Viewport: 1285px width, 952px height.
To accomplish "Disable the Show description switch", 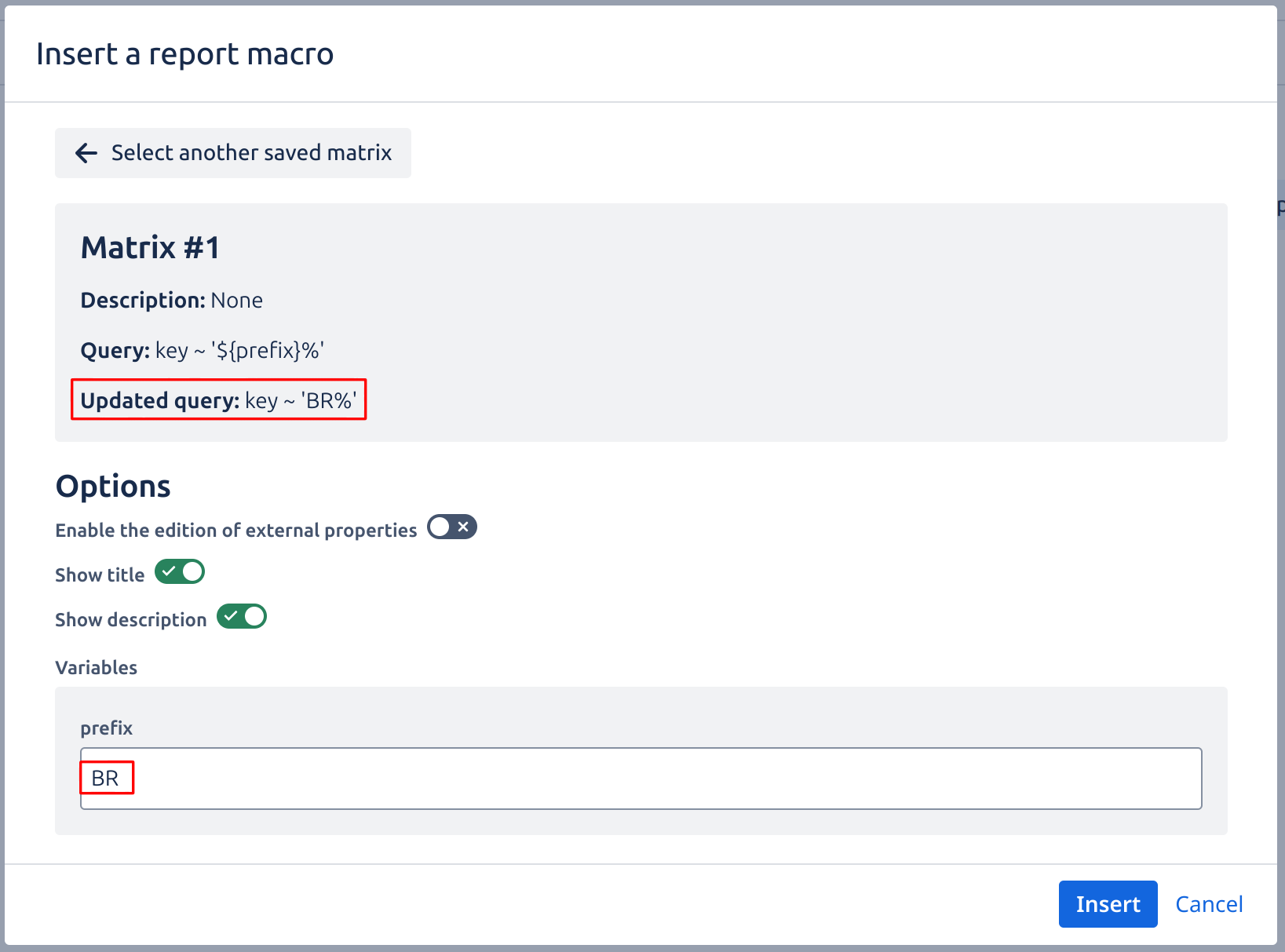I will [242, 617].
